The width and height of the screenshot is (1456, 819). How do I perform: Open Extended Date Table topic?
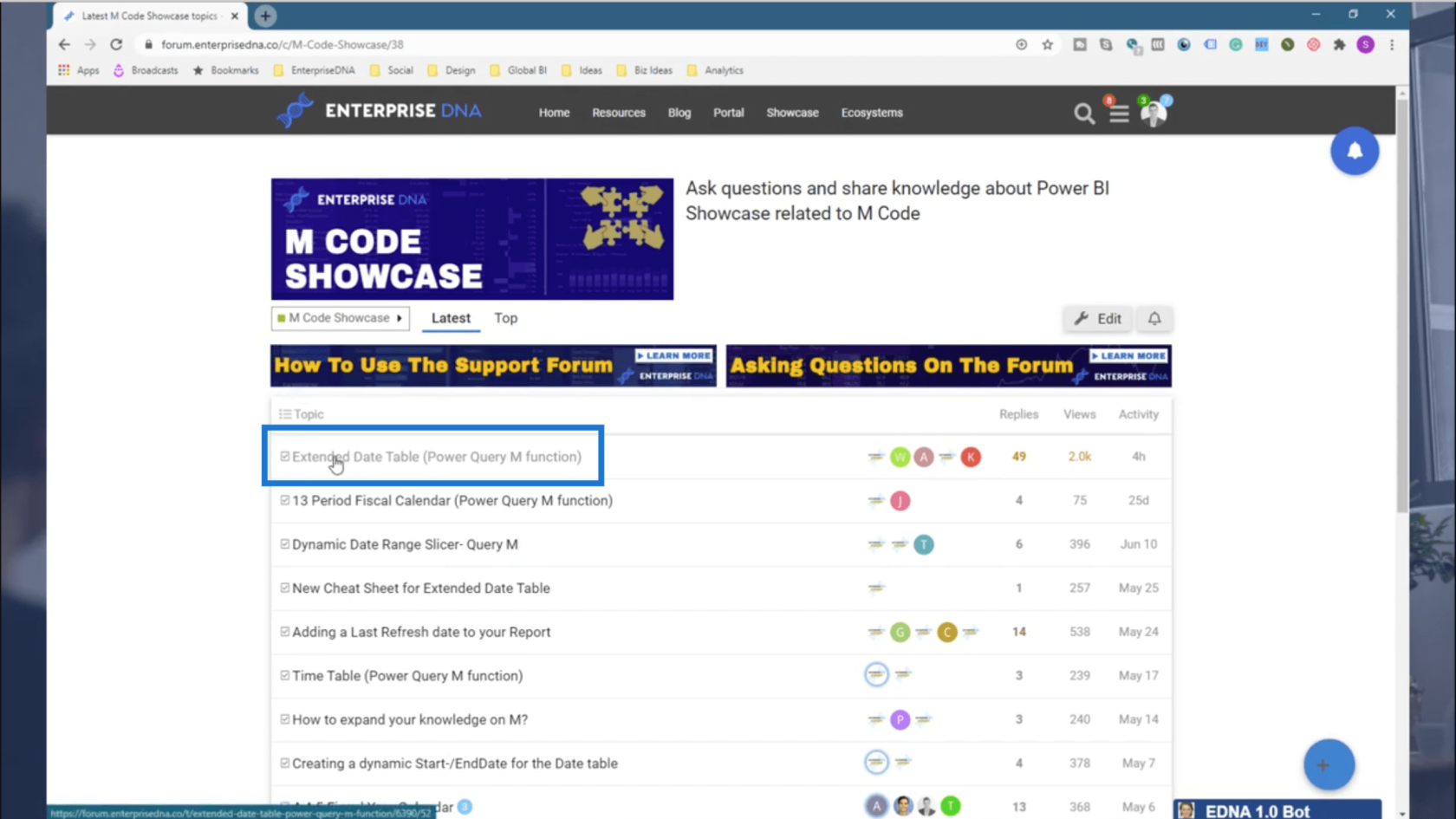point(437,457)
